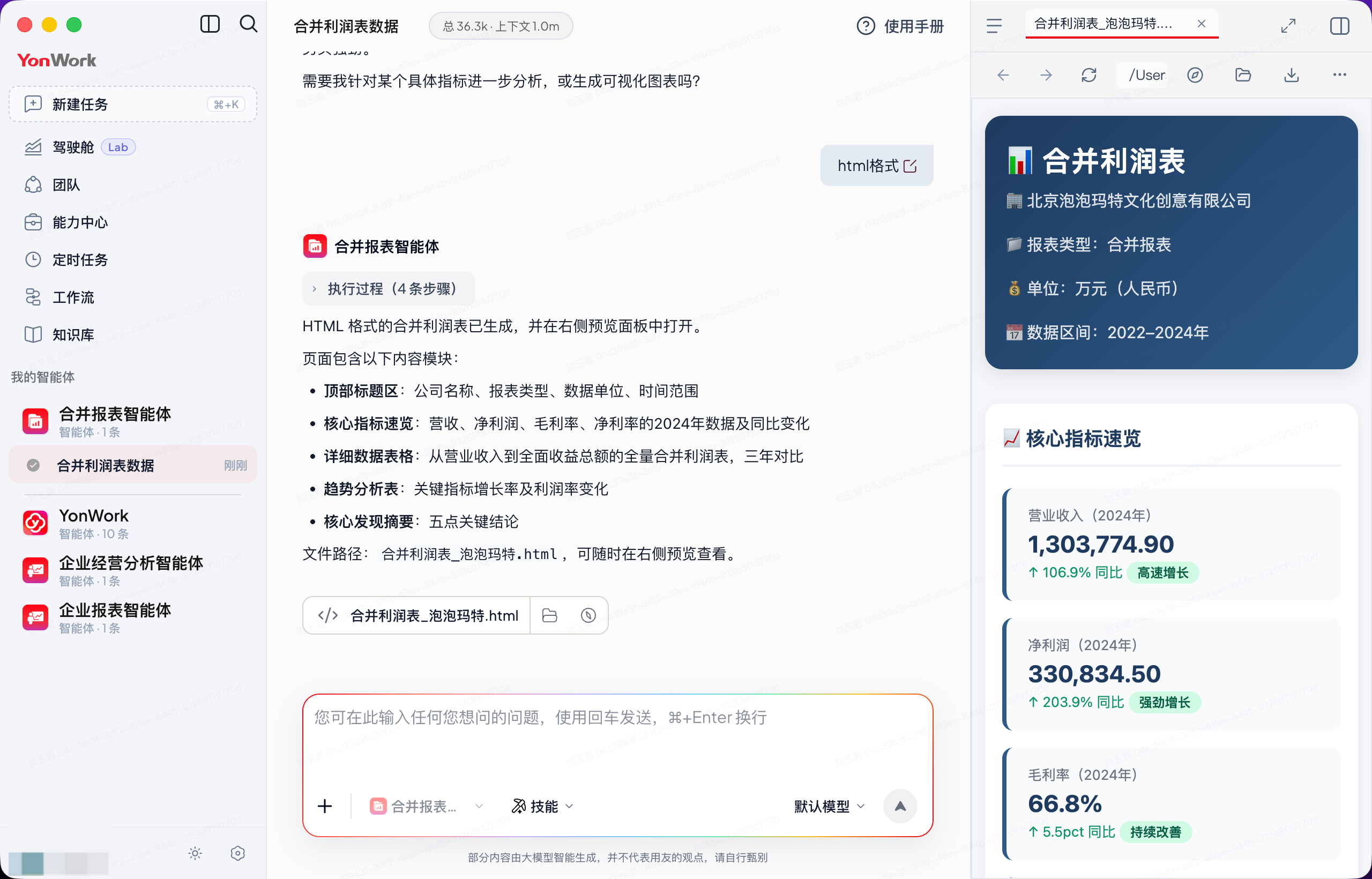Click the 营业收入（2024年）metric card
The height and width of the screenshot is (879, 1372).
pyautogui.click(x=1171, y=544)
